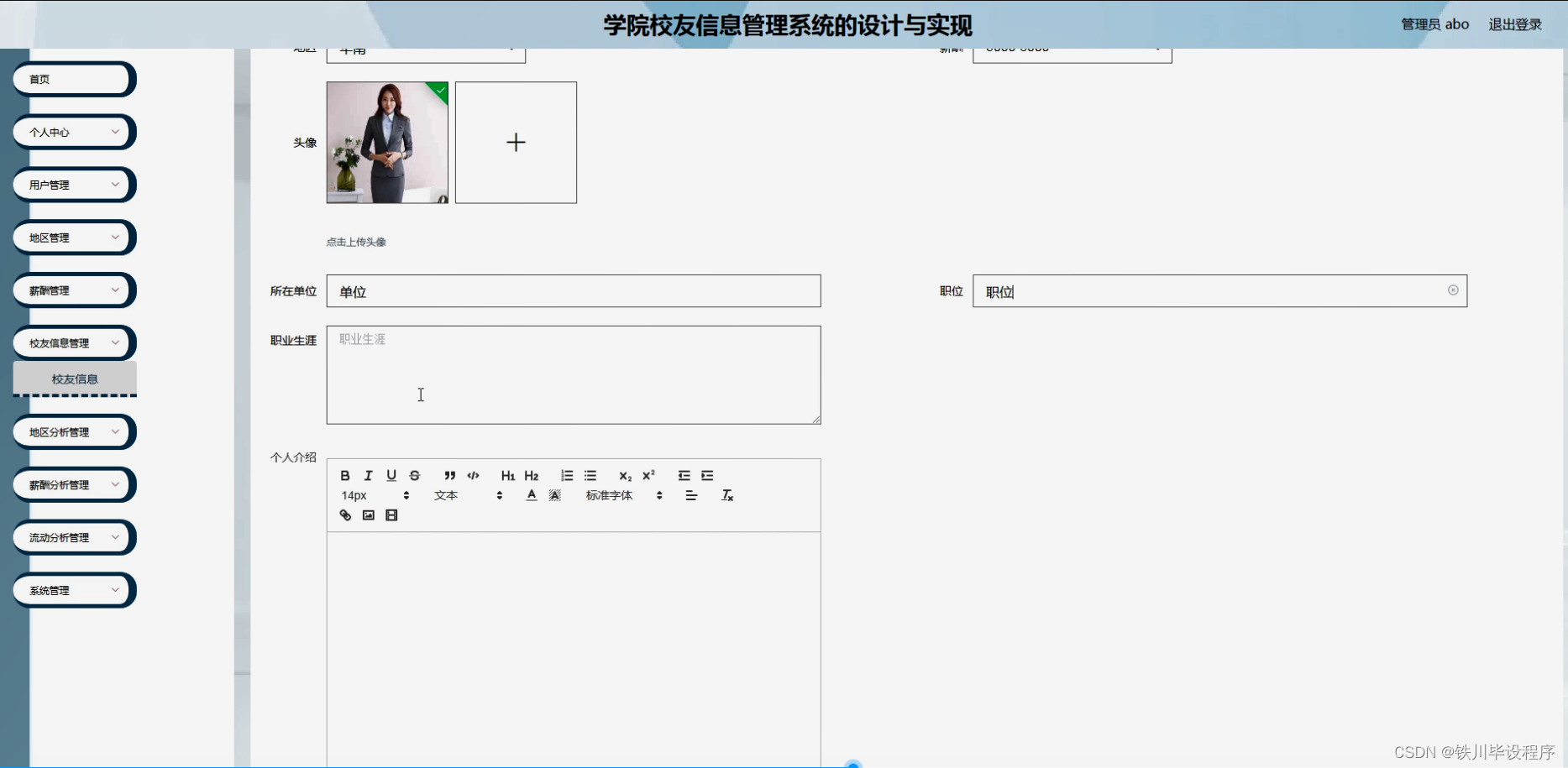Toggle bold formatting in the editor

344,475
